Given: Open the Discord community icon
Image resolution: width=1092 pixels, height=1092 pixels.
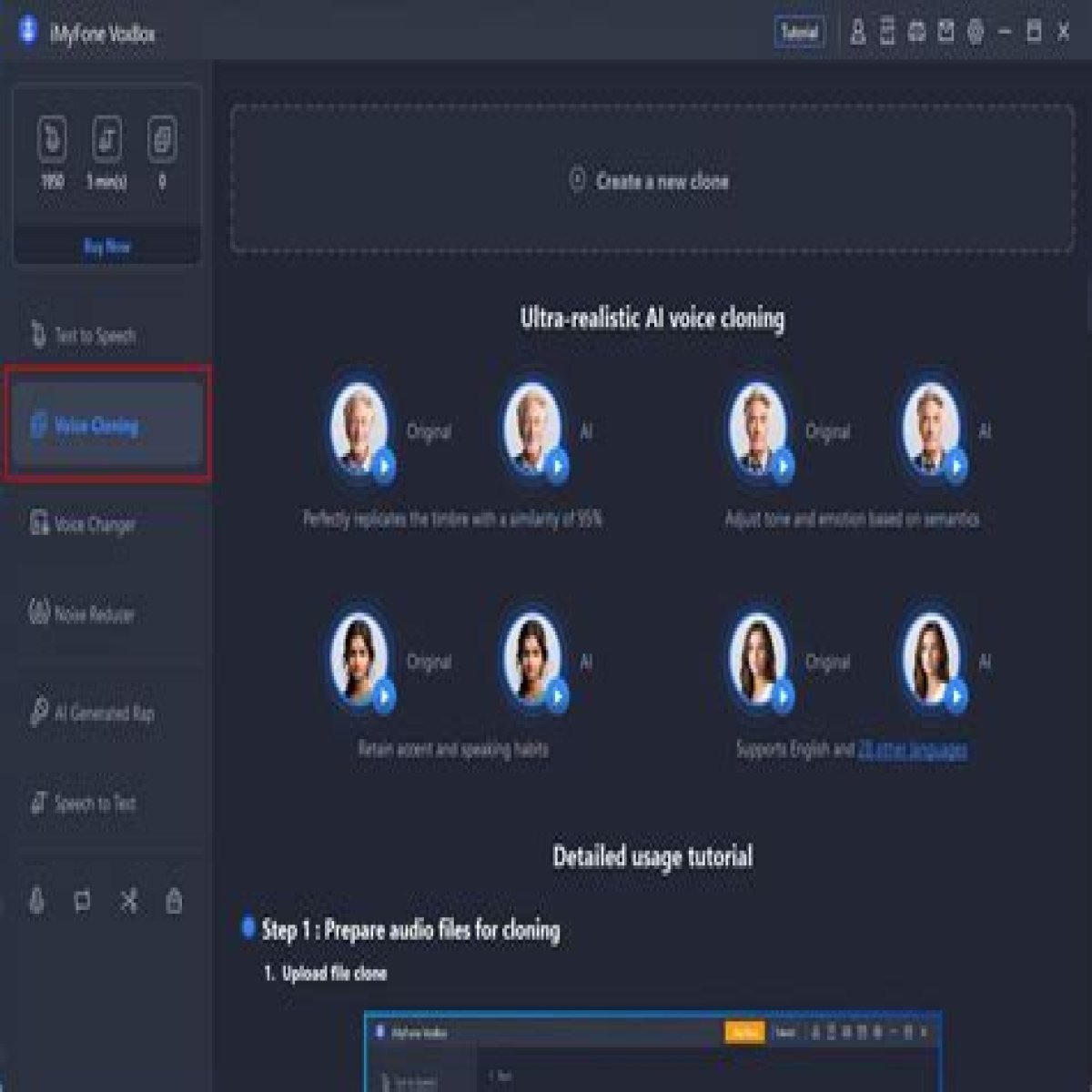Looking at the screenshot, I should point(916,33).
